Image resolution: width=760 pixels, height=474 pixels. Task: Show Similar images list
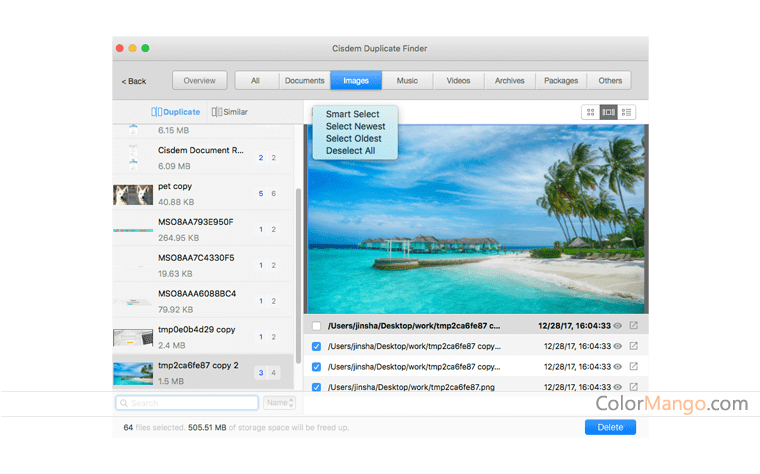230,112
